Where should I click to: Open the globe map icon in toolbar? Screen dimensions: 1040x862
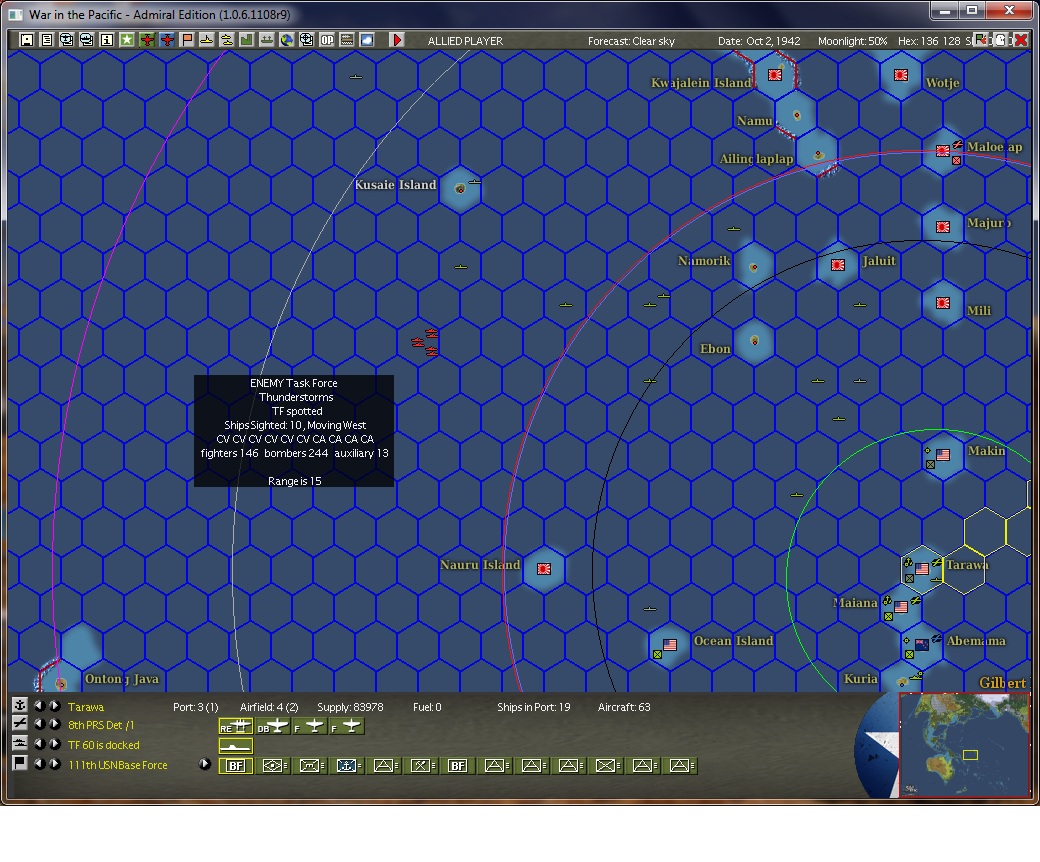287,40
